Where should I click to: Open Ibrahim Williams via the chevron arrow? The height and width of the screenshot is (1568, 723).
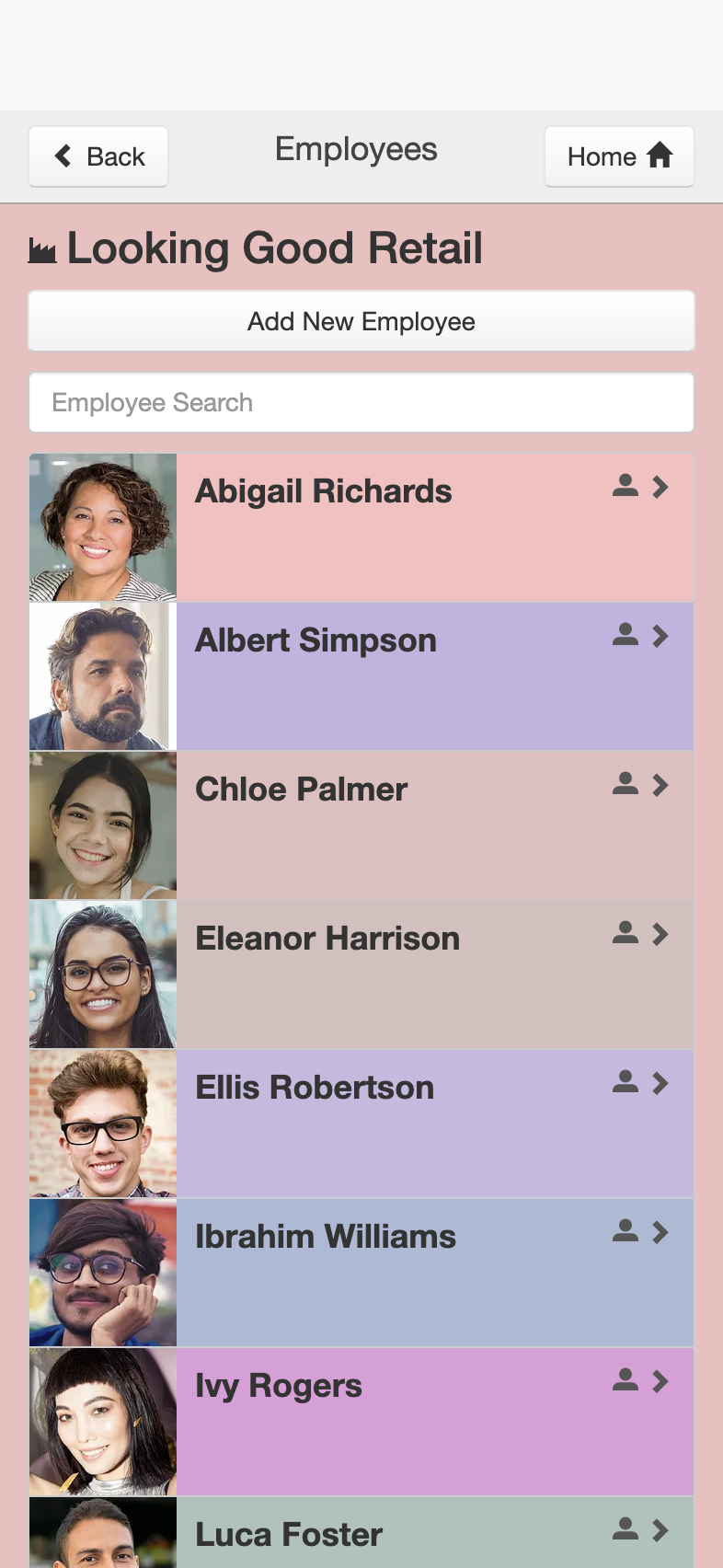660,1232
